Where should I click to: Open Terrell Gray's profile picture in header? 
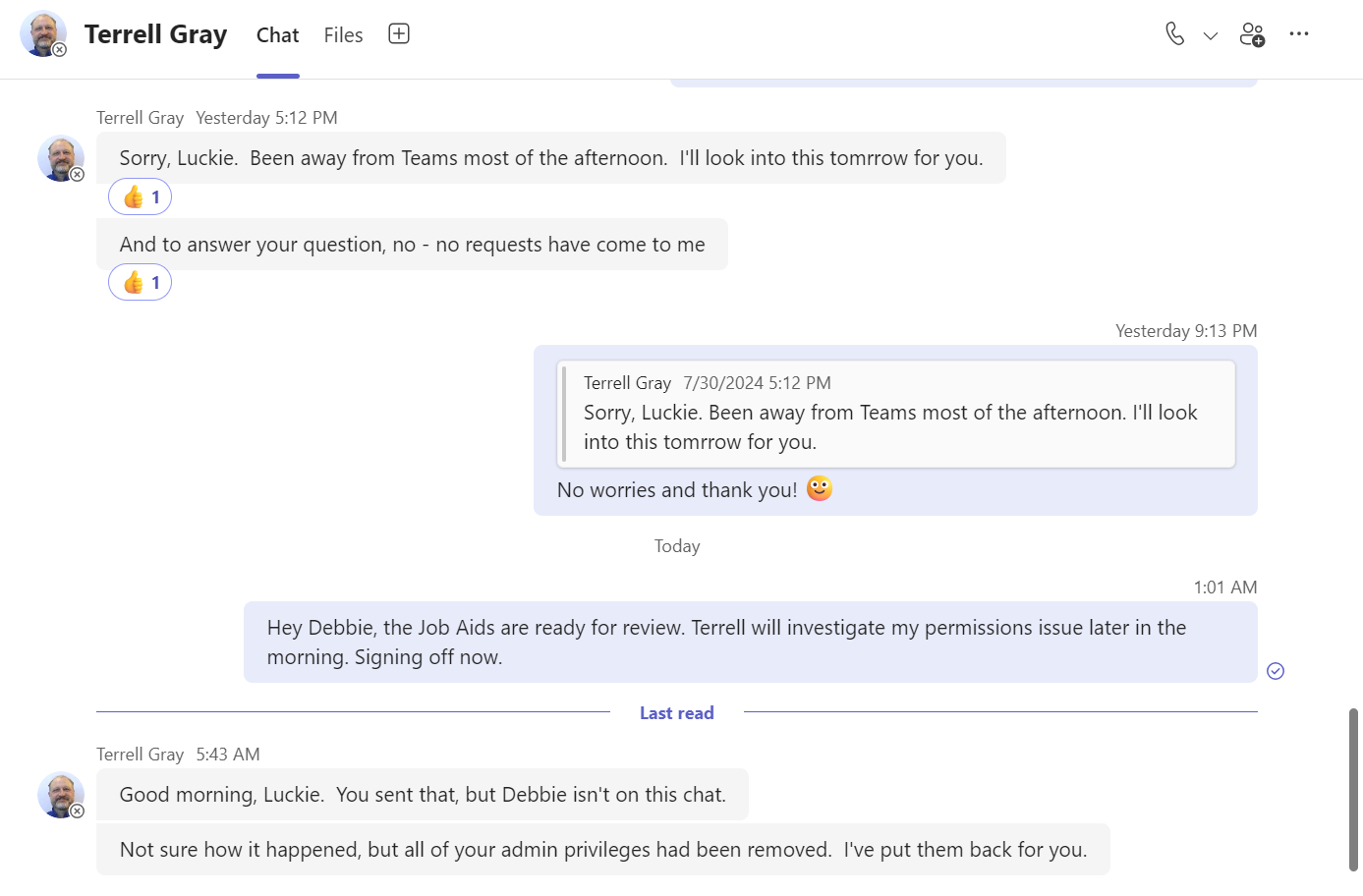click(x=43, y=34)
